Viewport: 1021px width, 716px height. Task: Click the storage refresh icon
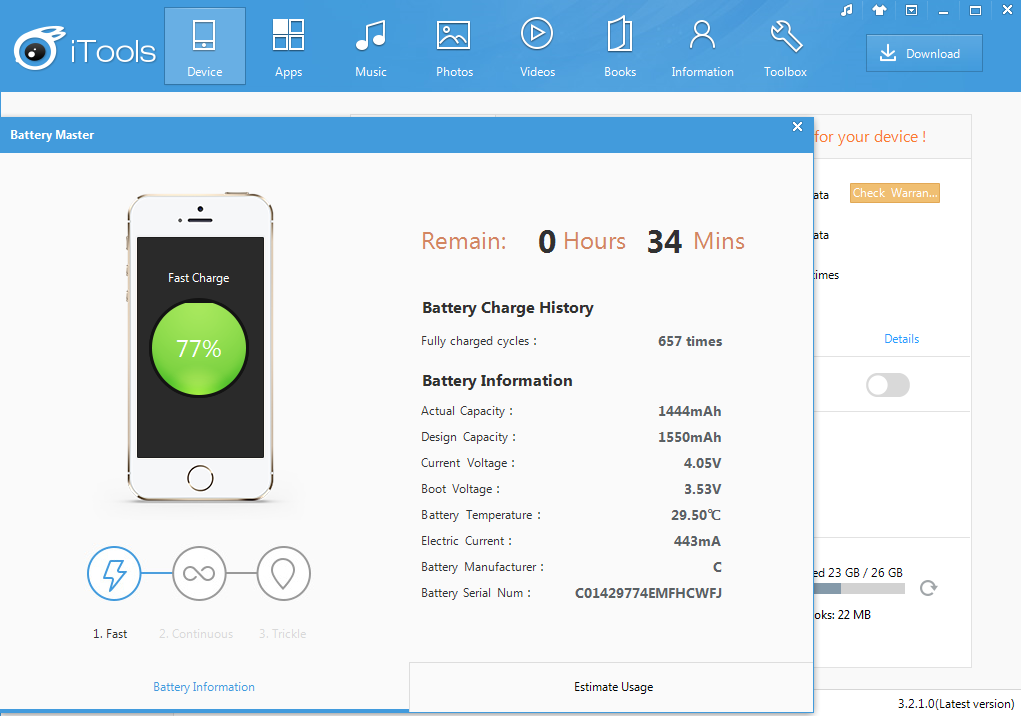pos(929,588)
